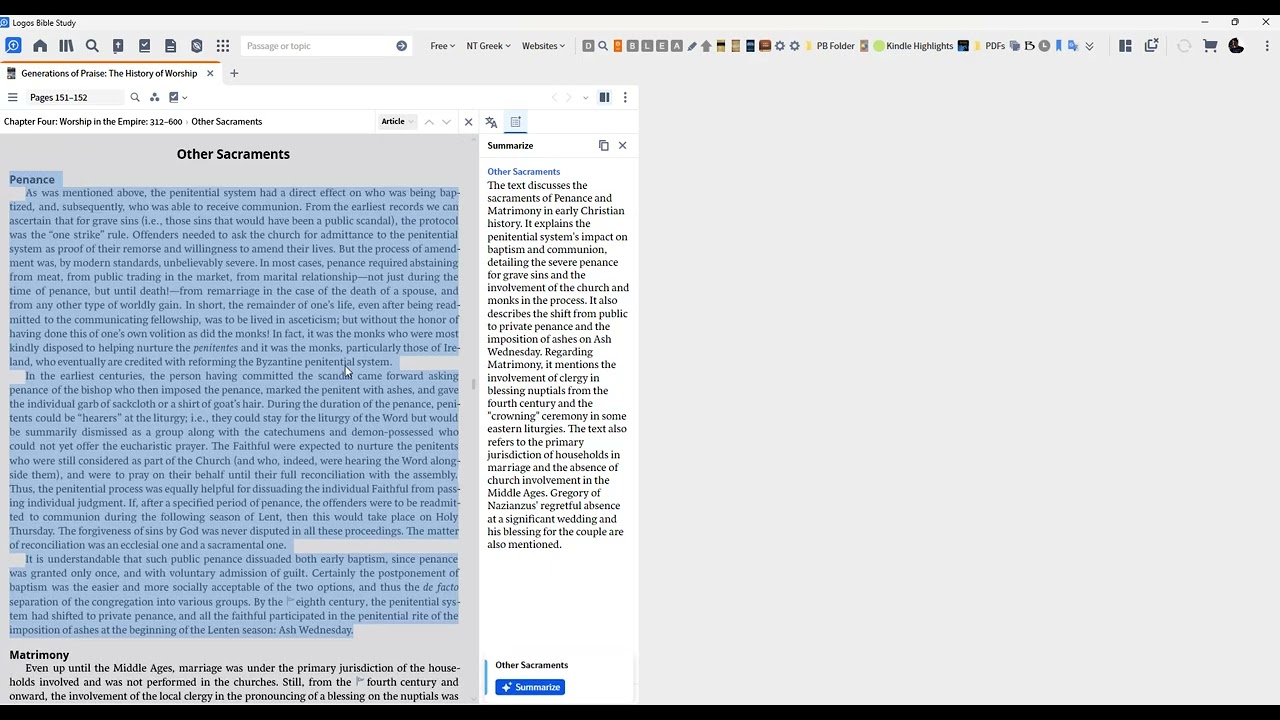This screenshot has height=720, width=1280.
Task: Open the Guides checkmark icon
Action: 144,46
